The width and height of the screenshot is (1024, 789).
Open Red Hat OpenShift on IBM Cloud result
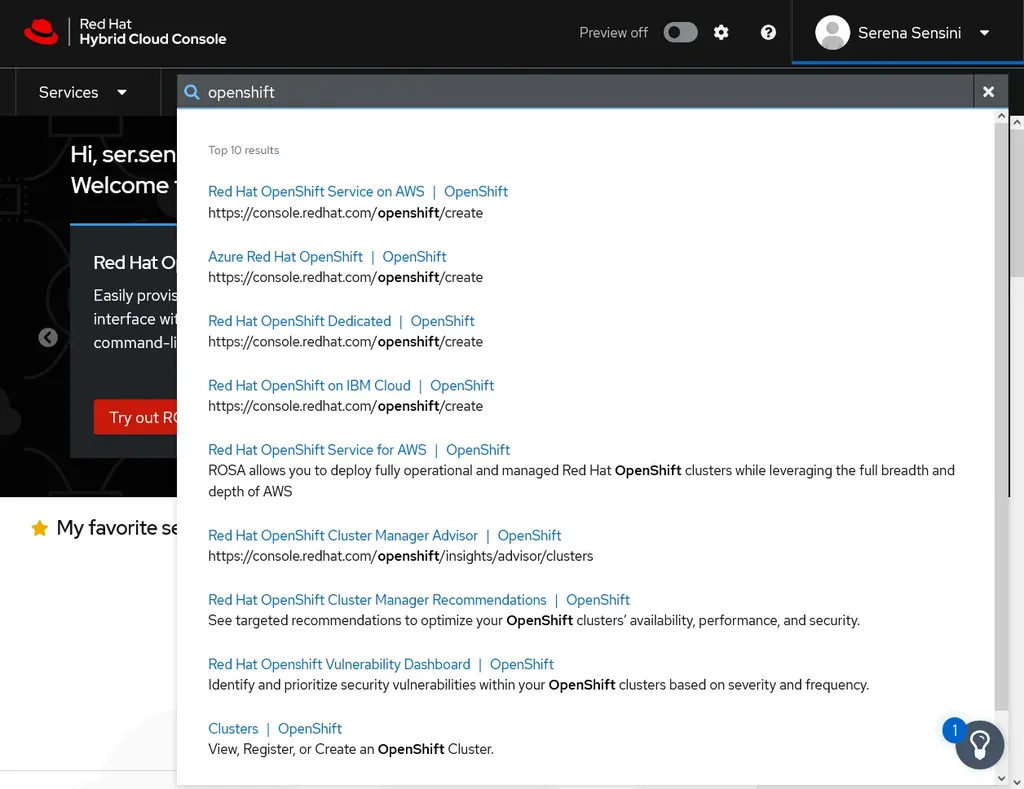tap(351, 385)
